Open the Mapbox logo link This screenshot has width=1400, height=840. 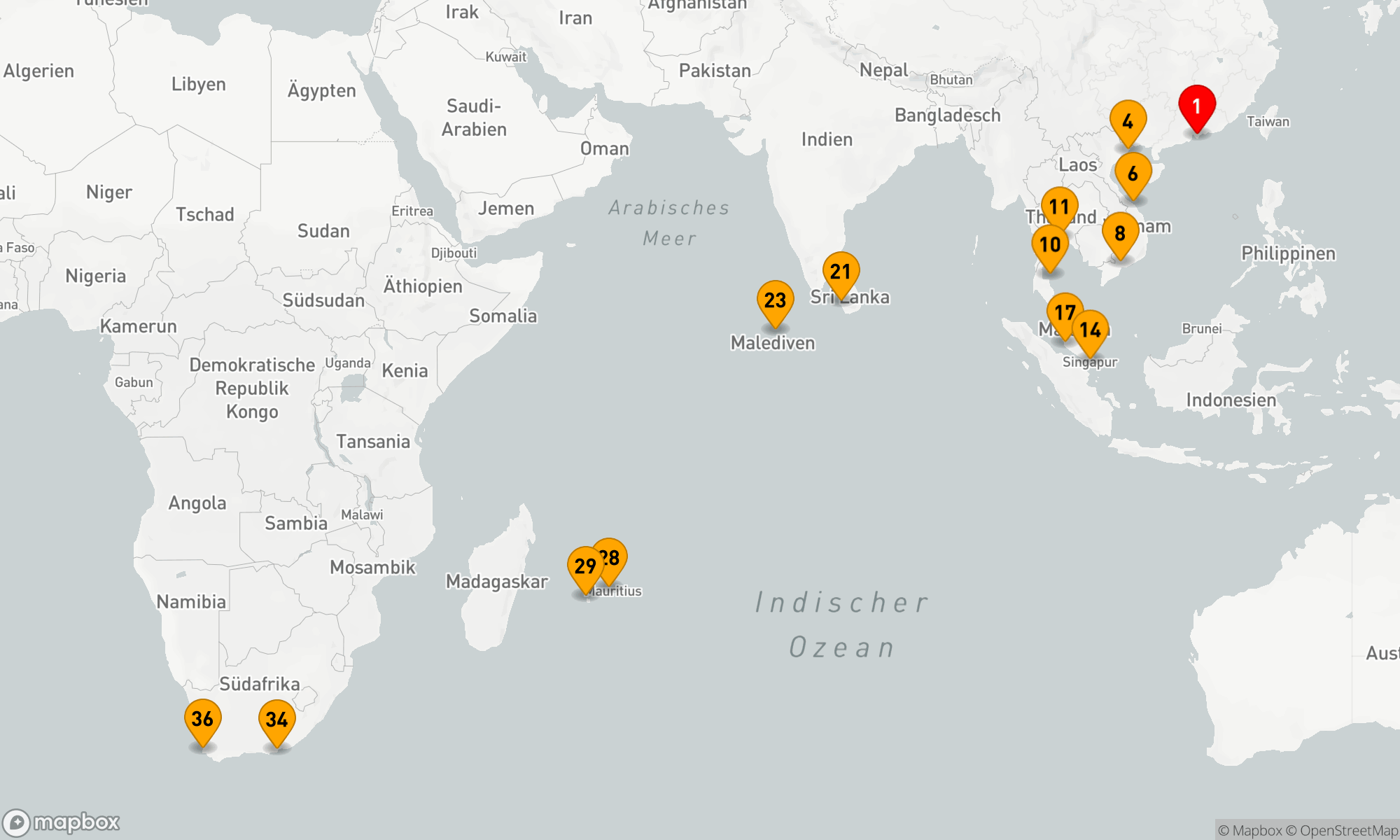pyautogui.click(x=62, y=822)
